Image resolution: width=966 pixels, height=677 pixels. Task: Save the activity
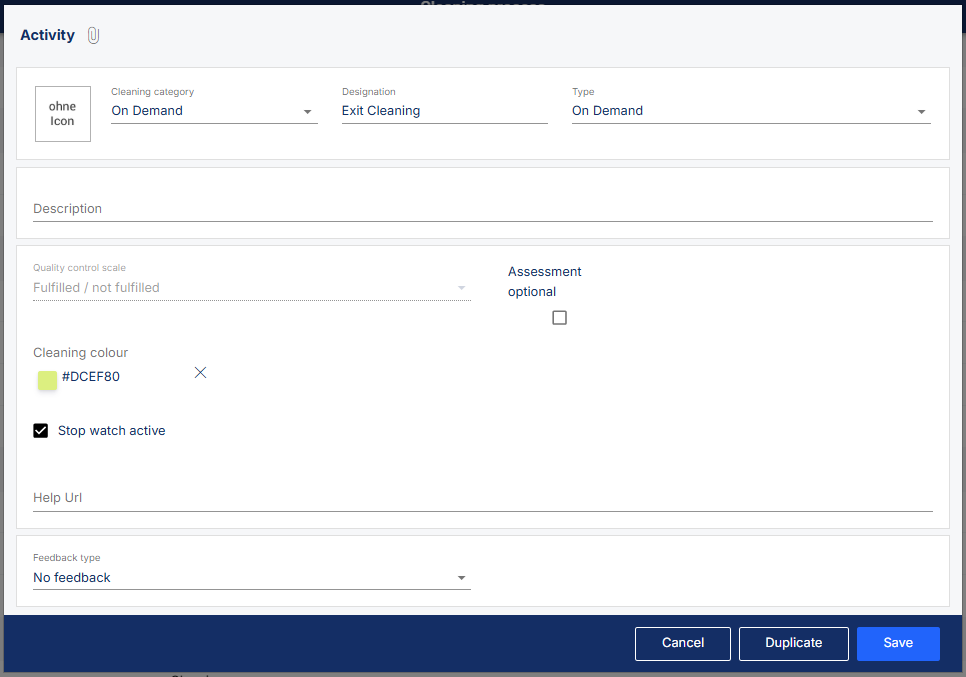point(897,643)
